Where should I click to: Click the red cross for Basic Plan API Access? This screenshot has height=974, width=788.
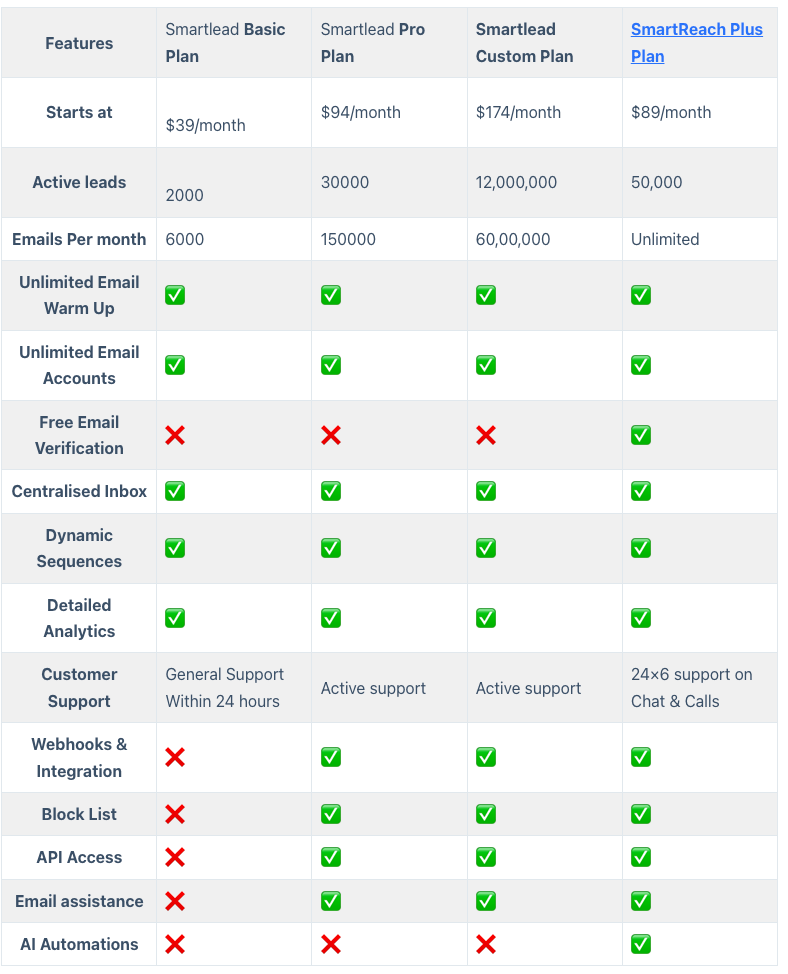pyautogui.click(x=175, y=857)
